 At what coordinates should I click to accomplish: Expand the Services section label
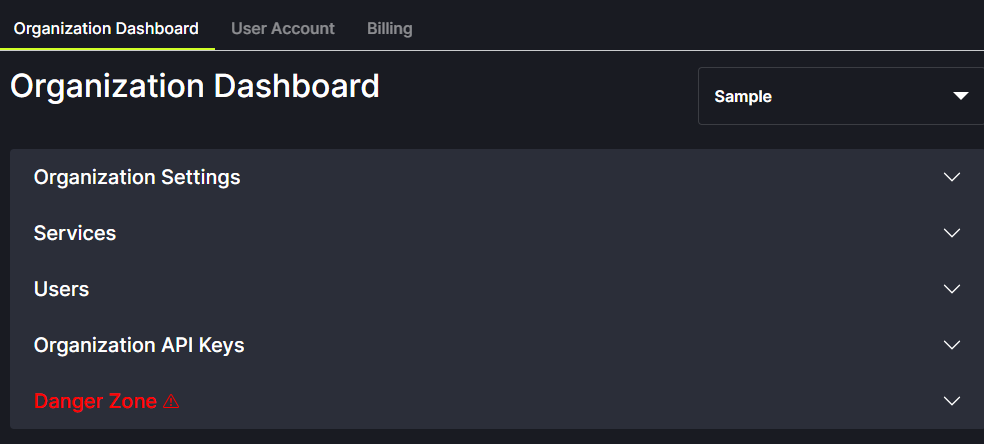tap(75, 233)
